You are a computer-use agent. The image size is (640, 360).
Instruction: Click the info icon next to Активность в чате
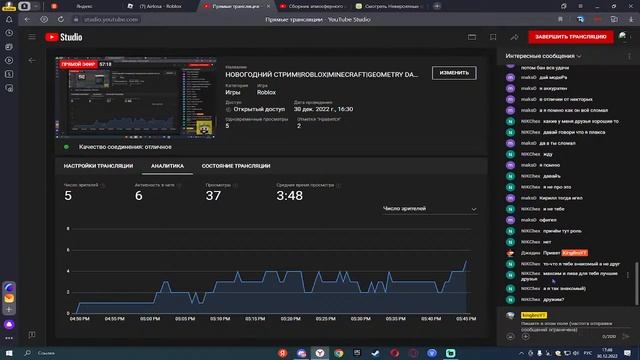point(179,185)
